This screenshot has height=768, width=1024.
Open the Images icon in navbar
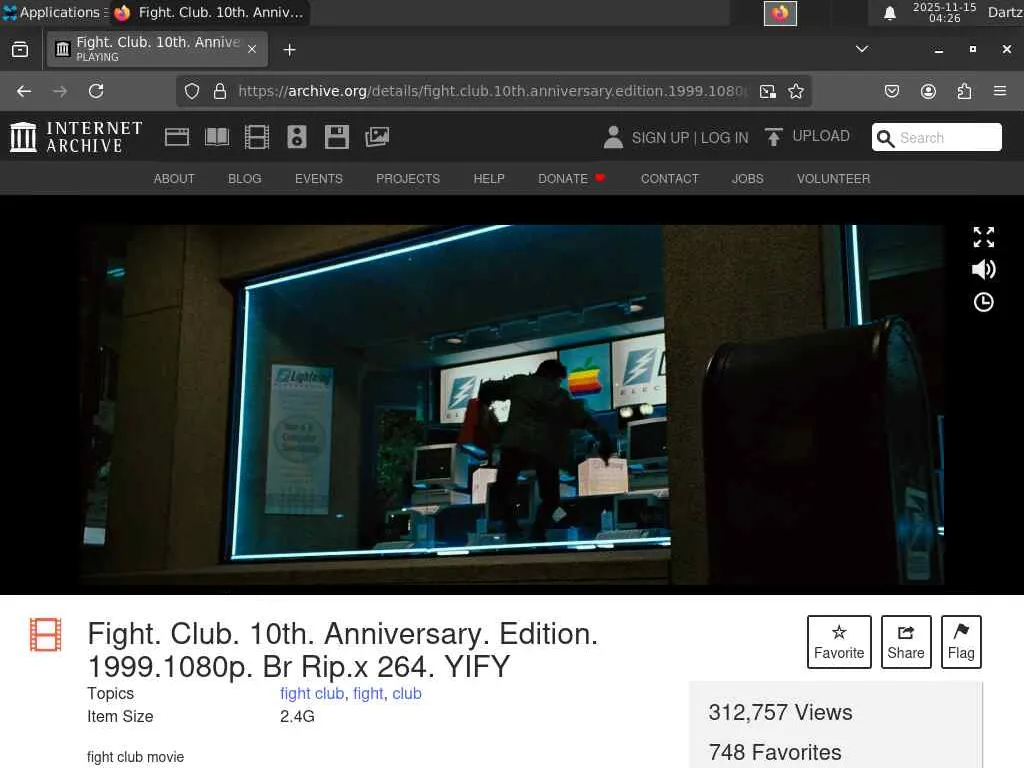click(377, 137)
